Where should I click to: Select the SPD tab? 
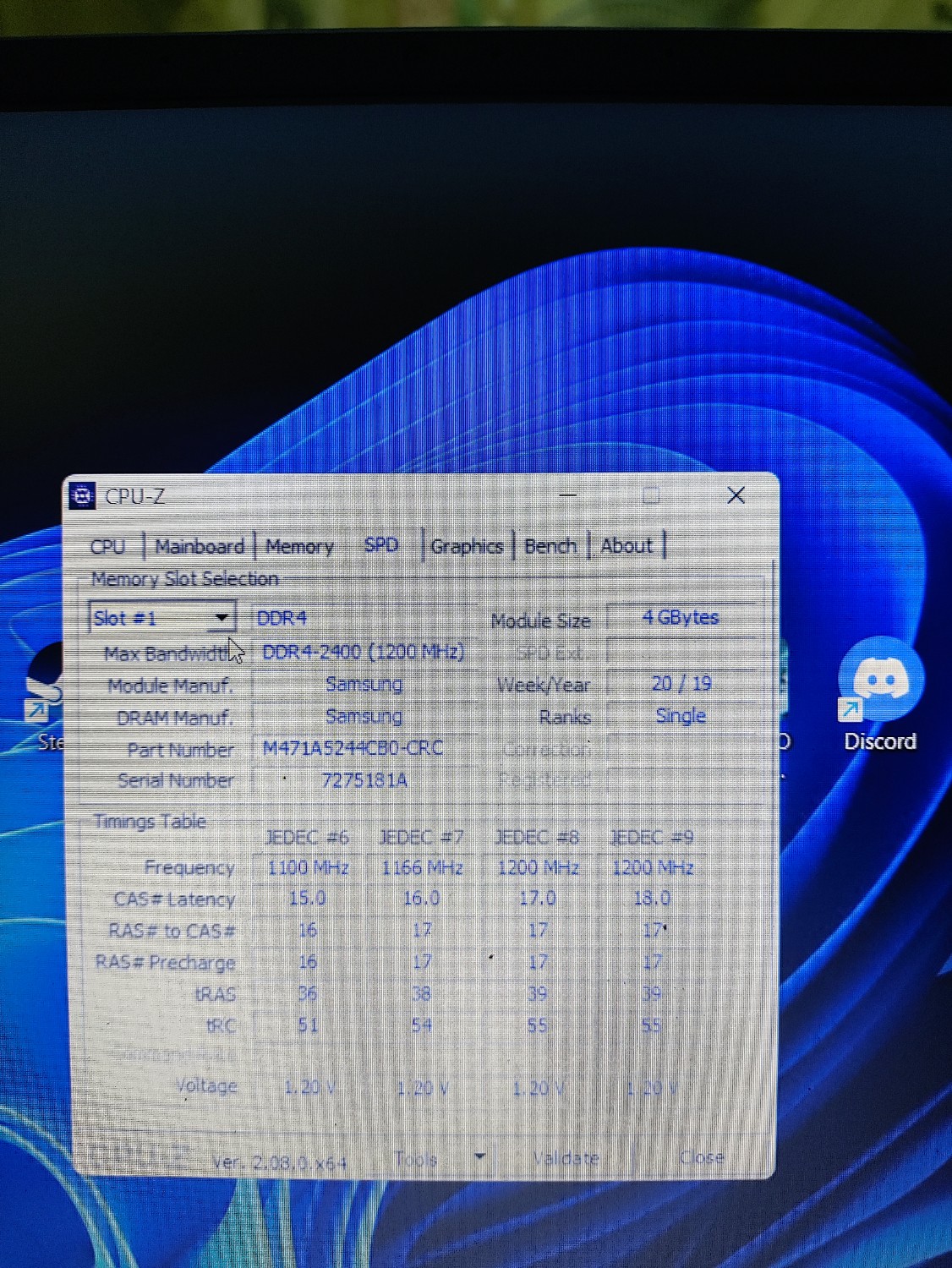[381, 545]
